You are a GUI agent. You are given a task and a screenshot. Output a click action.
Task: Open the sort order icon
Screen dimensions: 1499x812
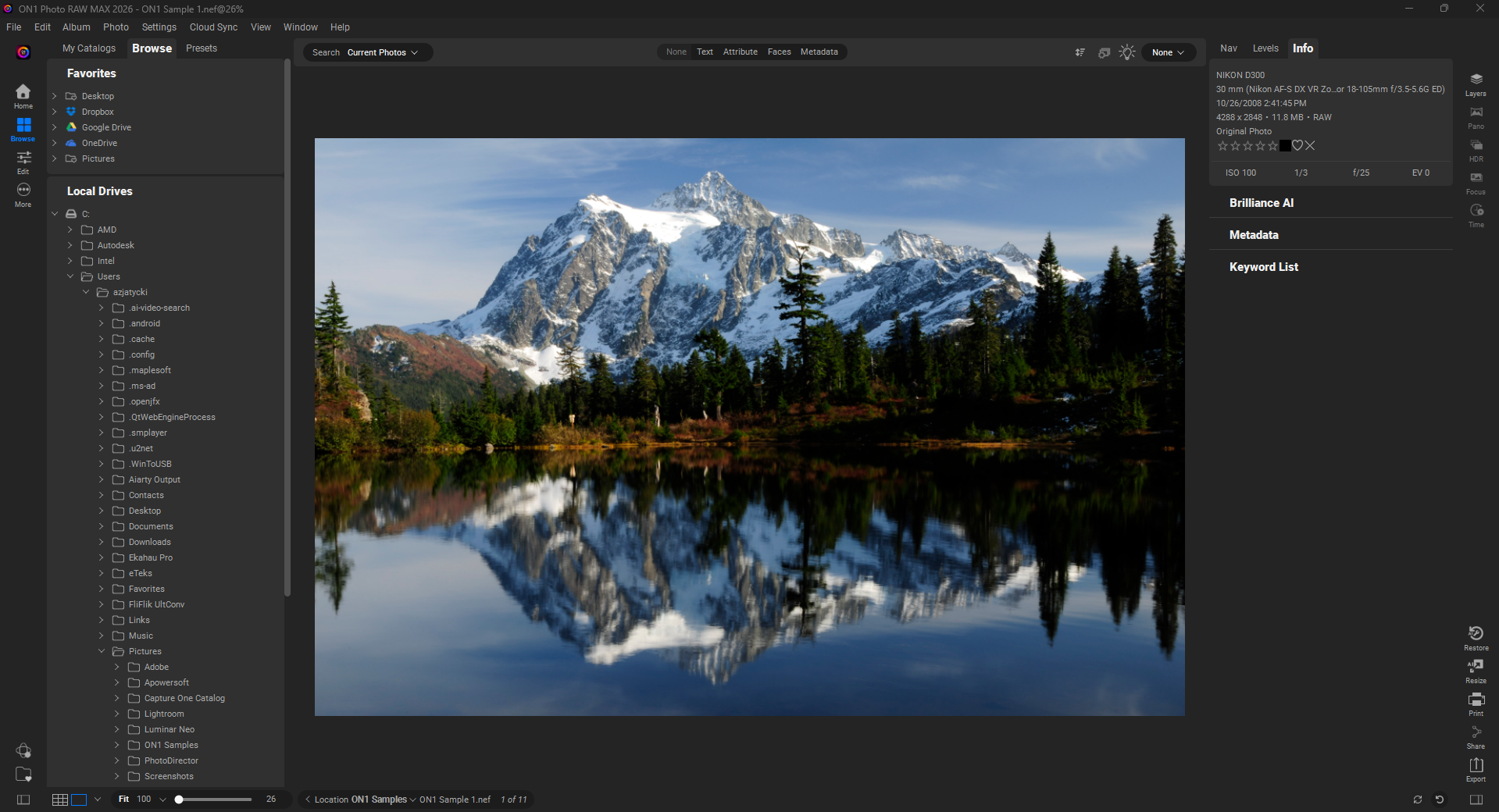pyautogui.click(x=1080, y=52)
